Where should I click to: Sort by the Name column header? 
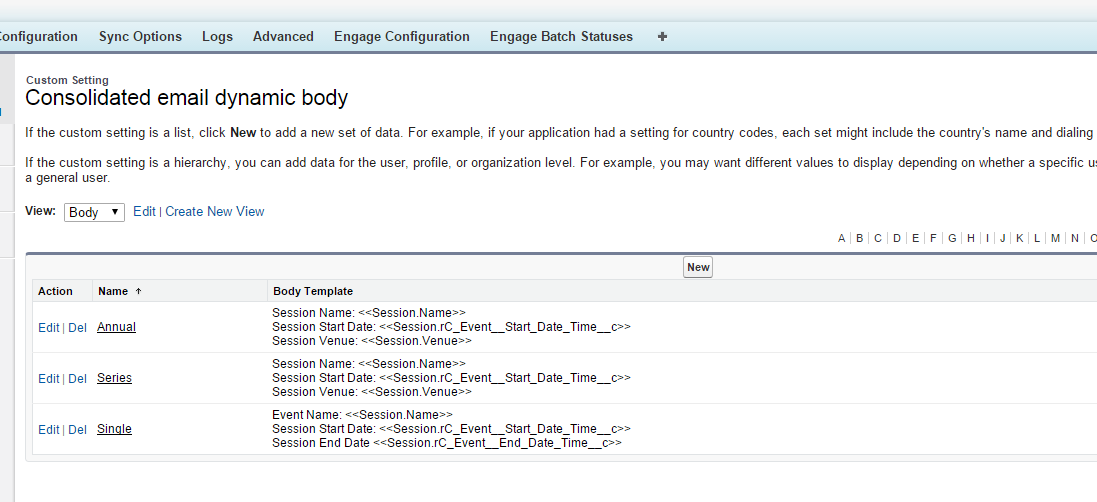tap(113, 291)
